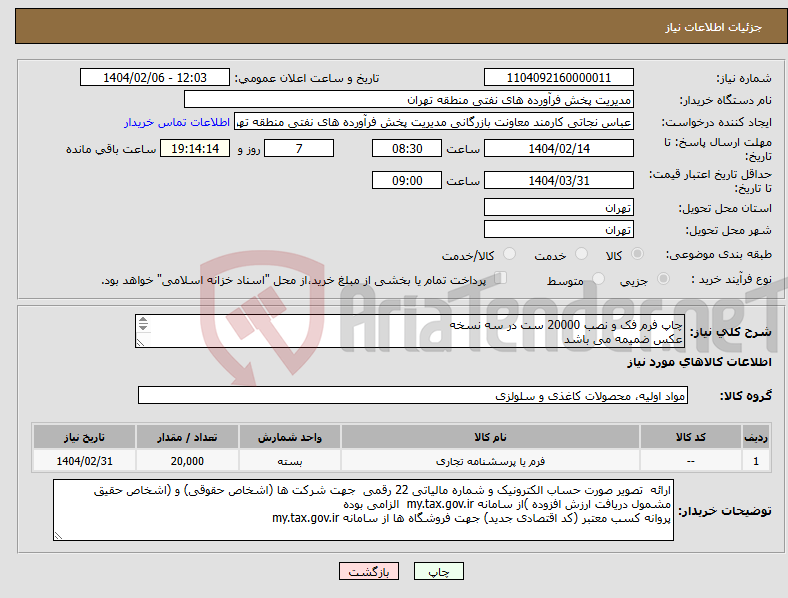Image resolution: width=788 pixels, height=598 pixels.
Task: Click the تعداد / مقدار column header
Action: [187, 437]
